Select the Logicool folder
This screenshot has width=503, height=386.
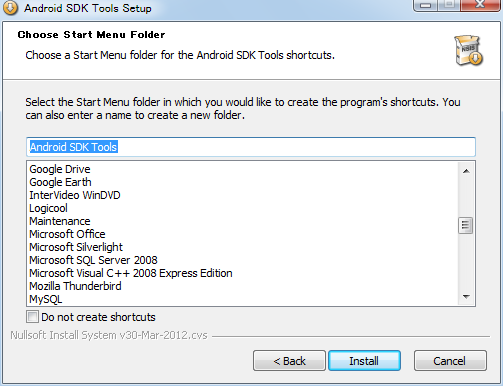coord(48,208)
